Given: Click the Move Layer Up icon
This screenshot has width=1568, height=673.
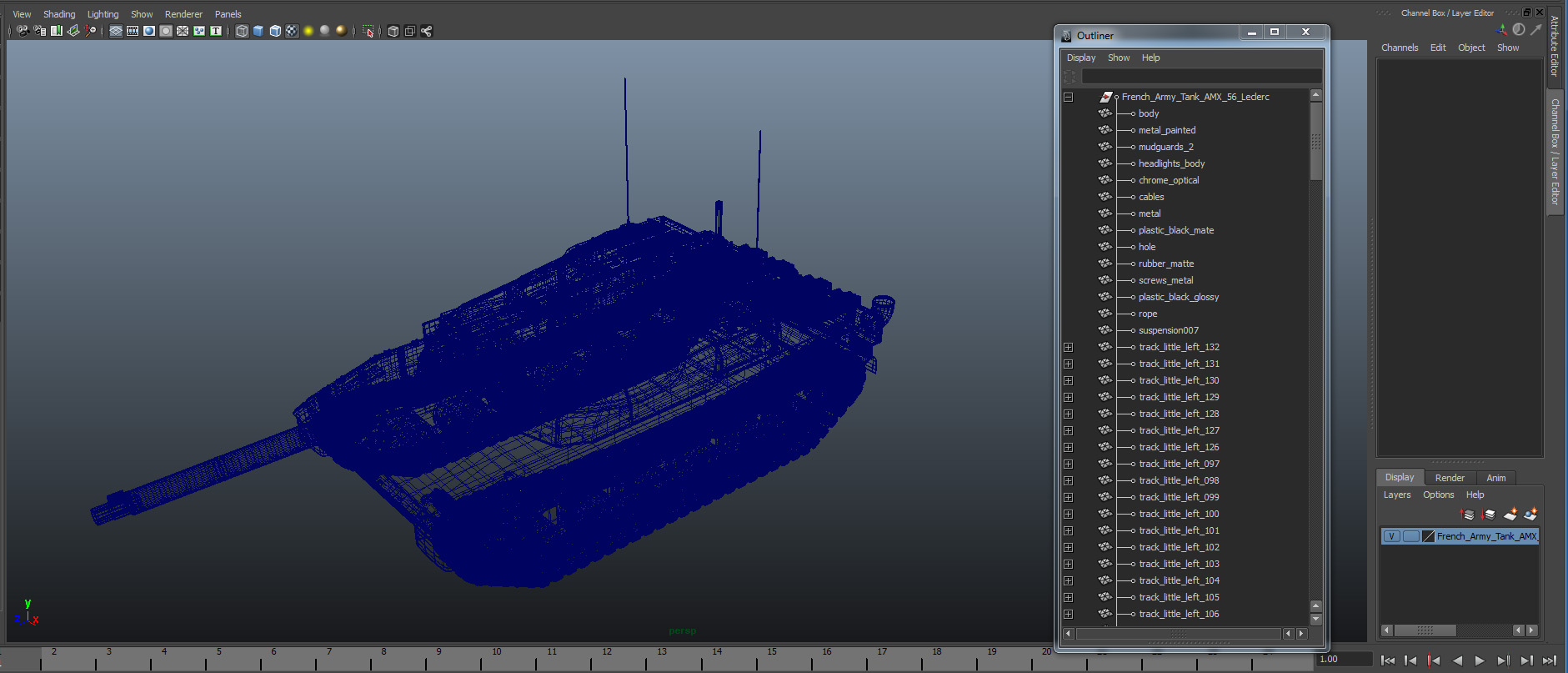Looking at the screenshot, I should pos(1468,515).
